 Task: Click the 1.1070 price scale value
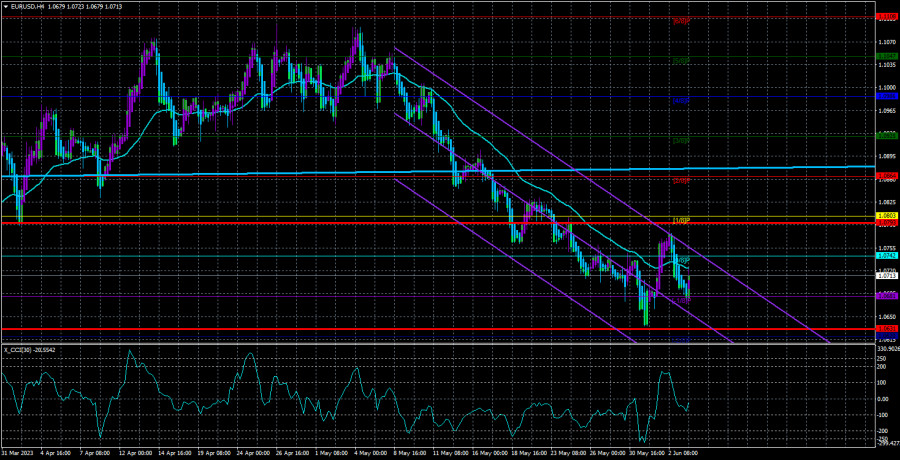coord(888,42)
